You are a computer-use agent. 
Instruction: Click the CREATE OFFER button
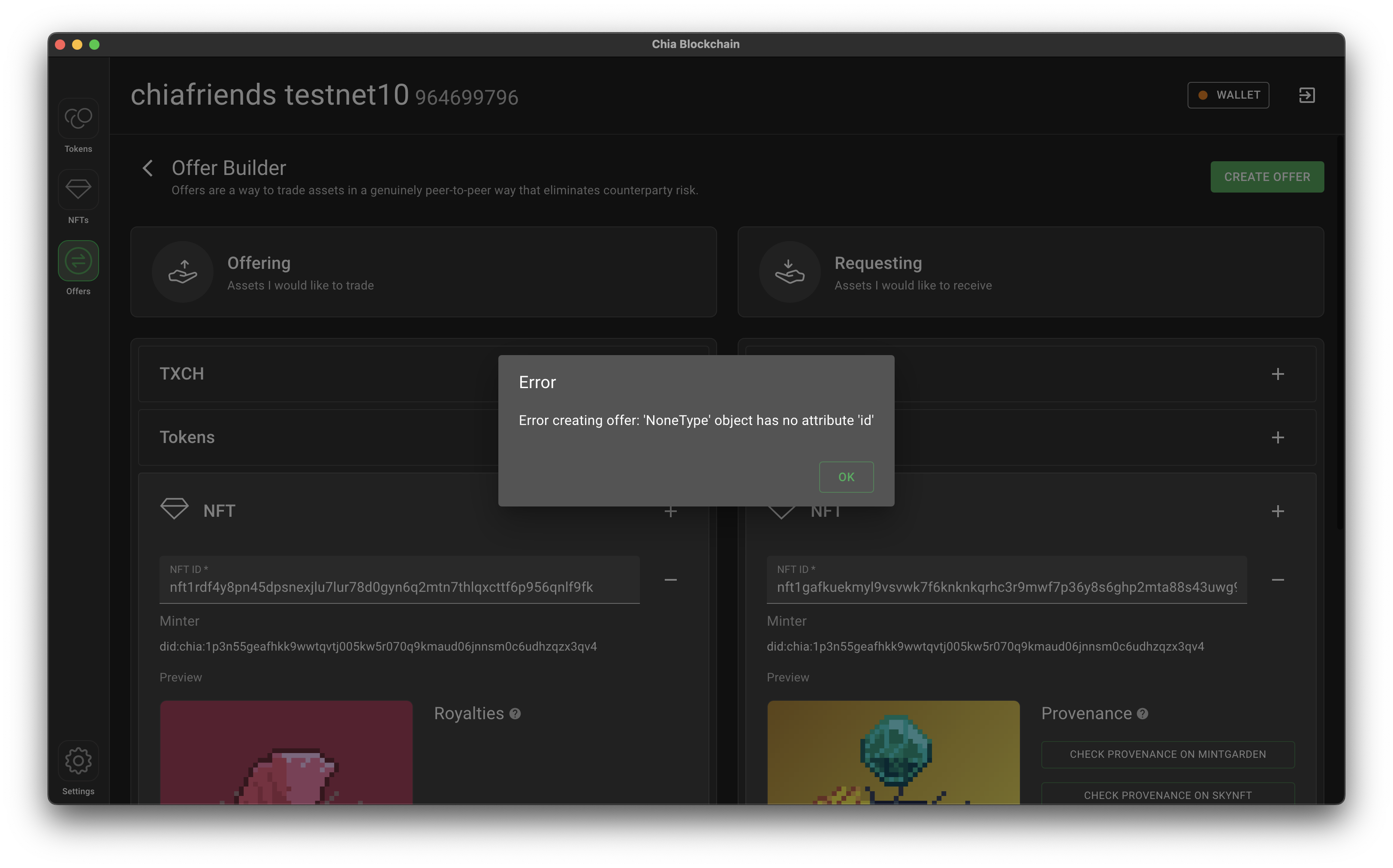[x=1267, y=177]
